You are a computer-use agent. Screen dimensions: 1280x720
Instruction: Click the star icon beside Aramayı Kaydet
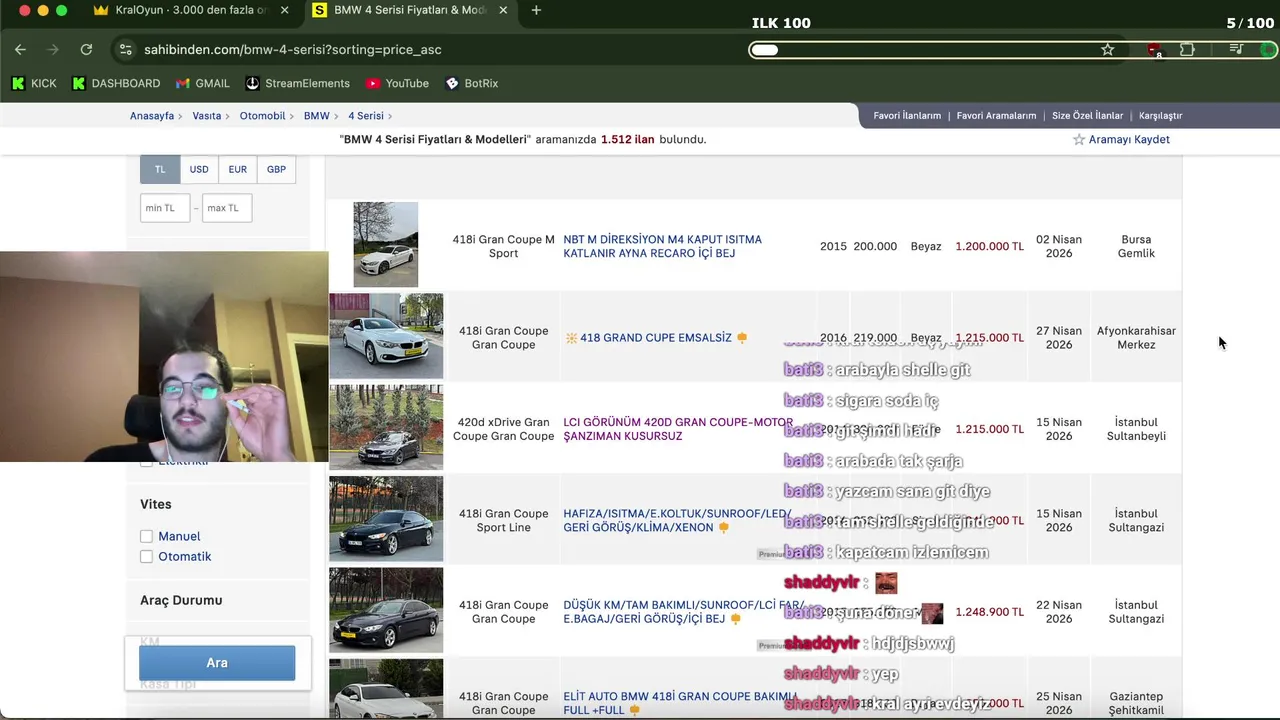pyautogui.click(x=1079, y=140)
